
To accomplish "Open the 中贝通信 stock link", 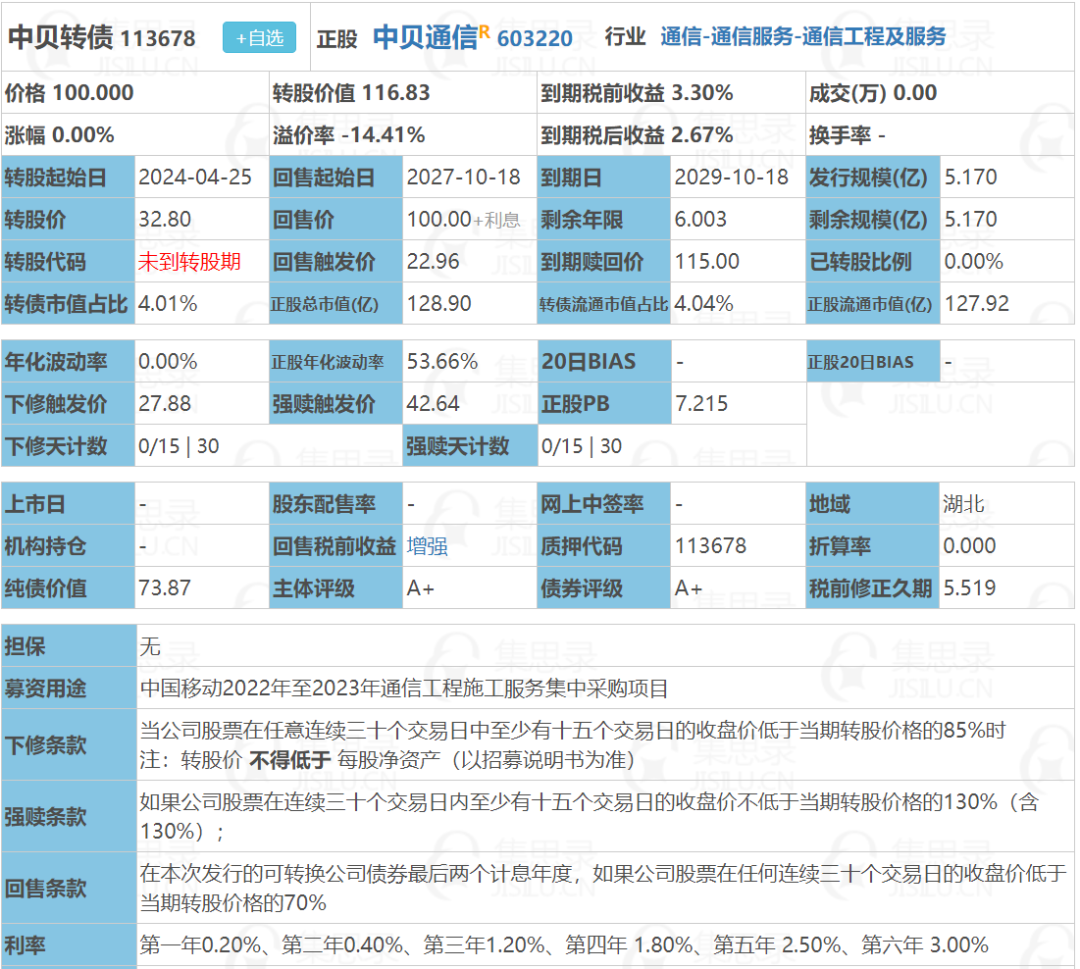I will 425,37.
